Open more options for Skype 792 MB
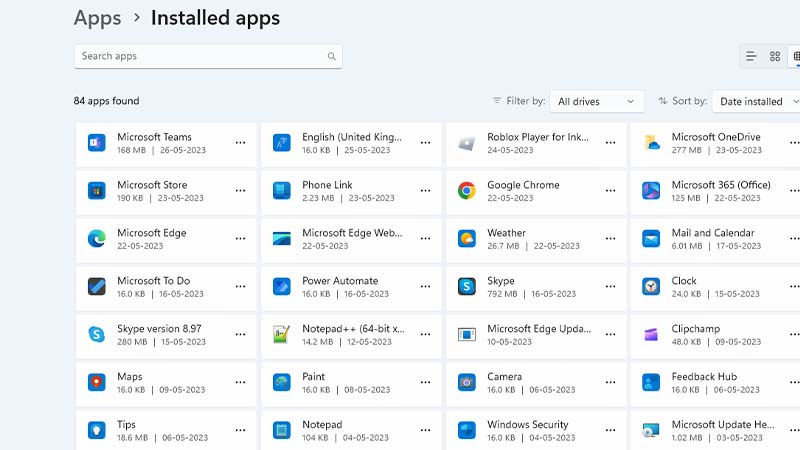 point(610,287)
